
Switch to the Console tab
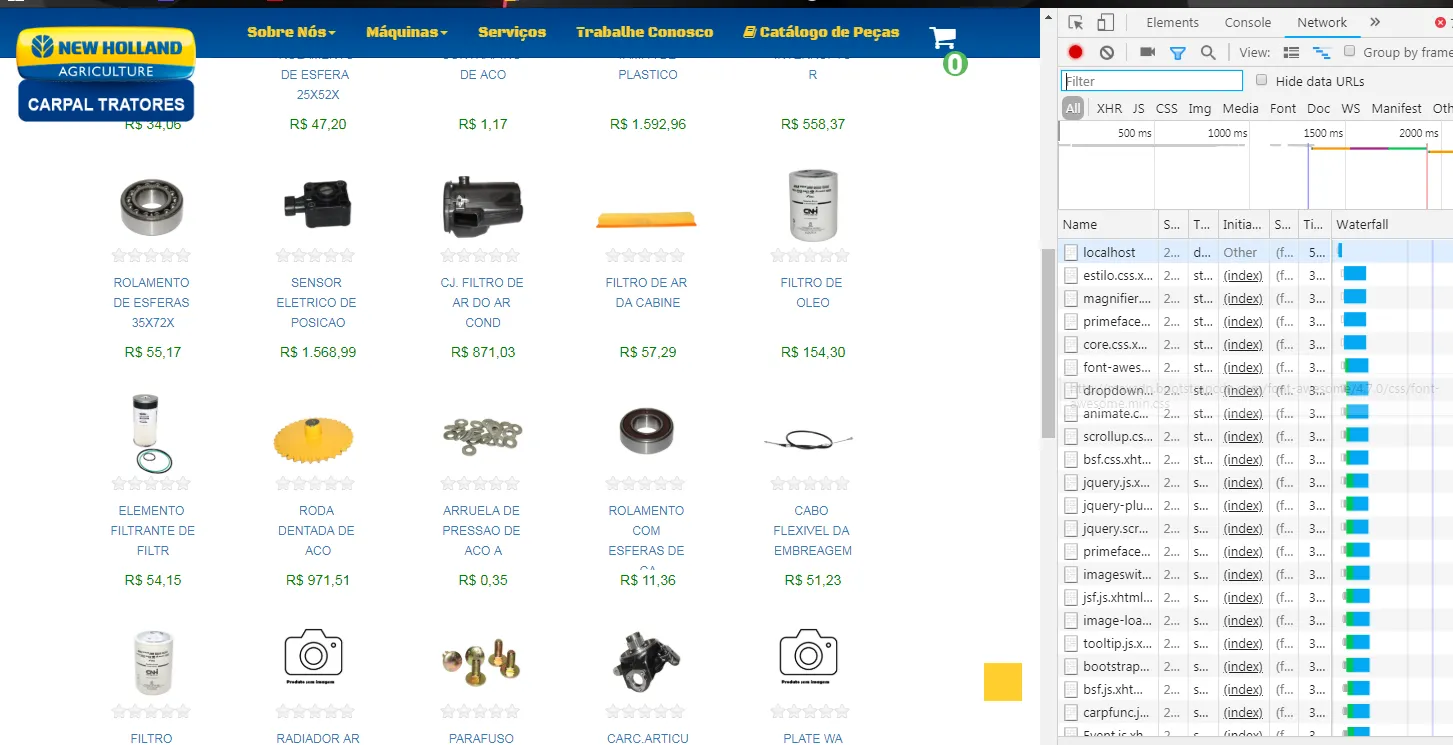coord(1248,22)
